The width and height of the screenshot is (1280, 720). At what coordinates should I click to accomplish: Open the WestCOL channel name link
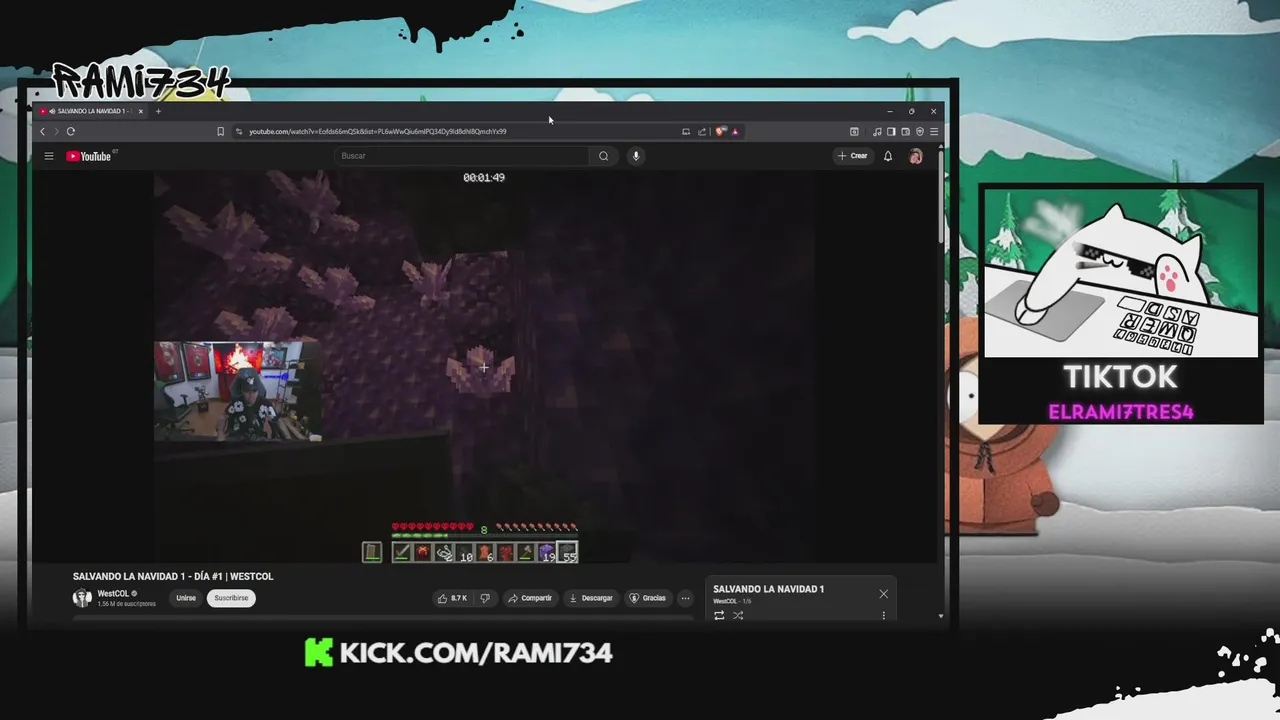pos(113,594)
